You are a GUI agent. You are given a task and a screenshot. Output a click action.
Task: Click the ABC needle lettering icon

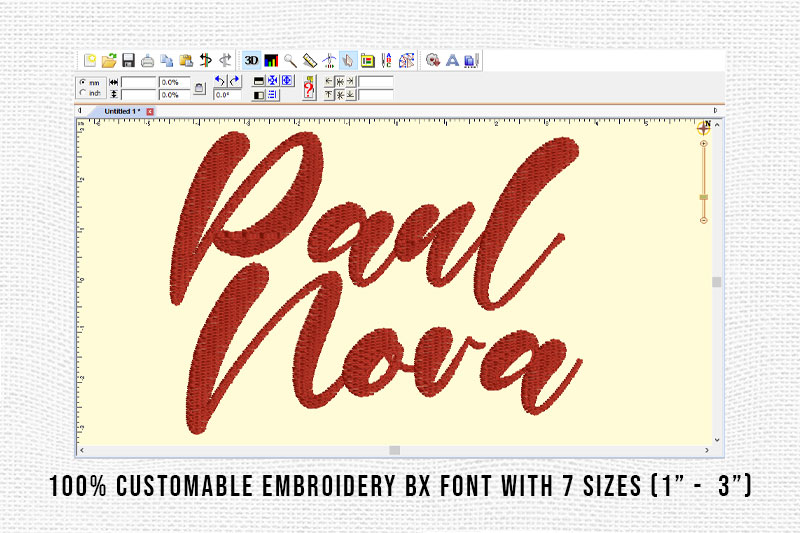pos(387,61)
